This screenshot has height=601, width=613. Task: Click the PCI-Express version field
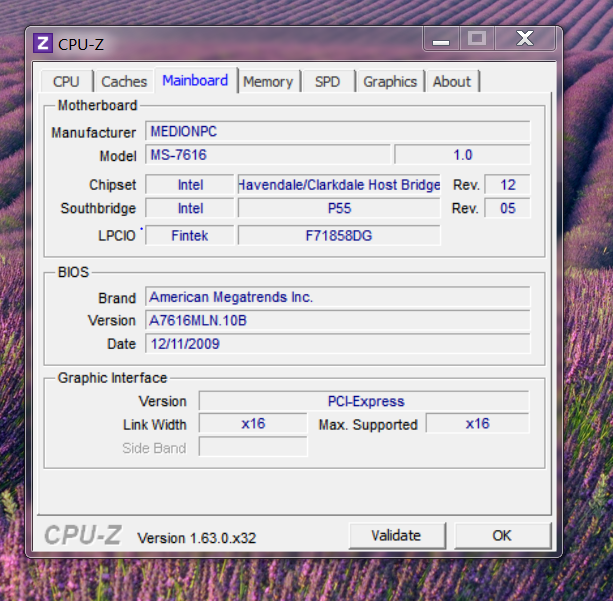click(364, 401)
